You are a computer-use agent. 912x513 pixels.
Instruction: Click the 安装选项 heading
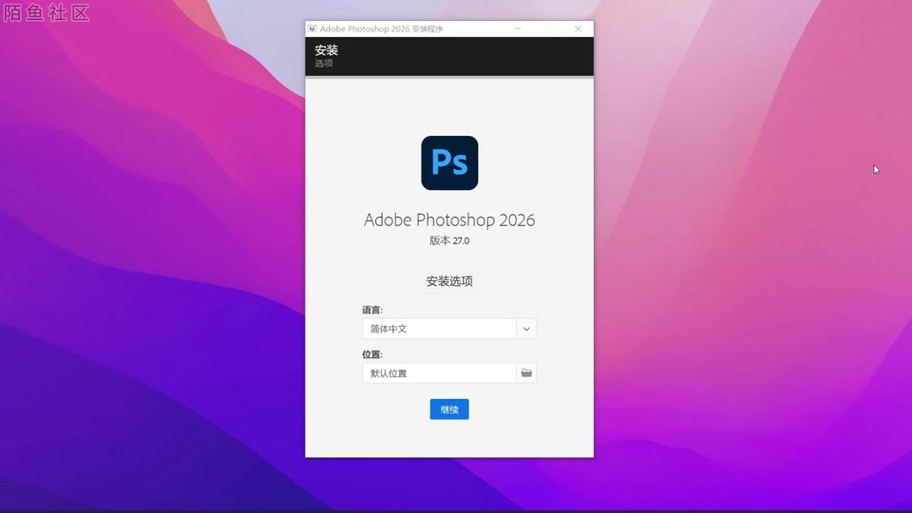pyautogui.click(x=449, y=282)
